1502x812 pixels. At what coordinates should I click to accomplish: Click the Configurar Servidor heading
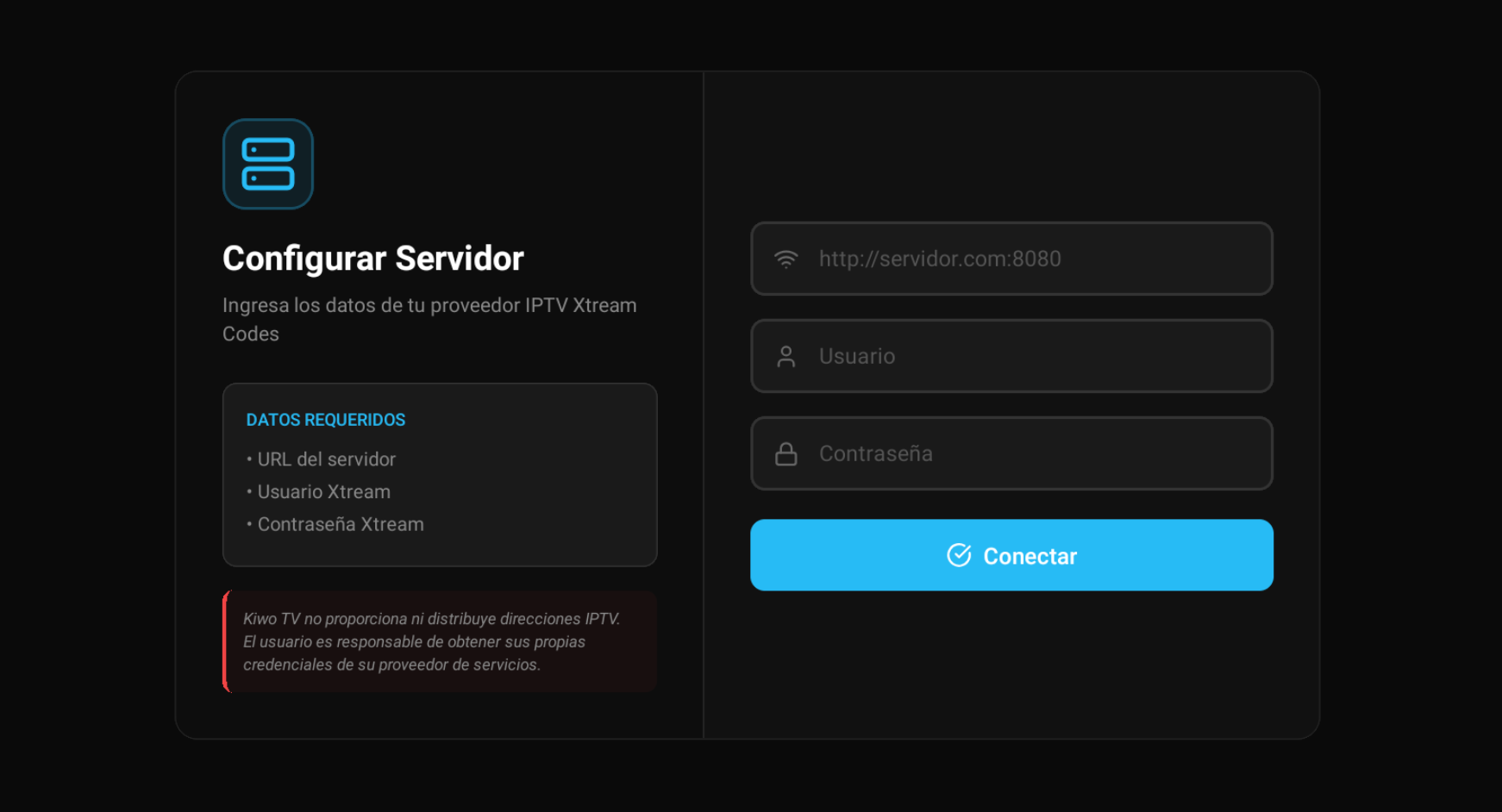pos(372,258)
